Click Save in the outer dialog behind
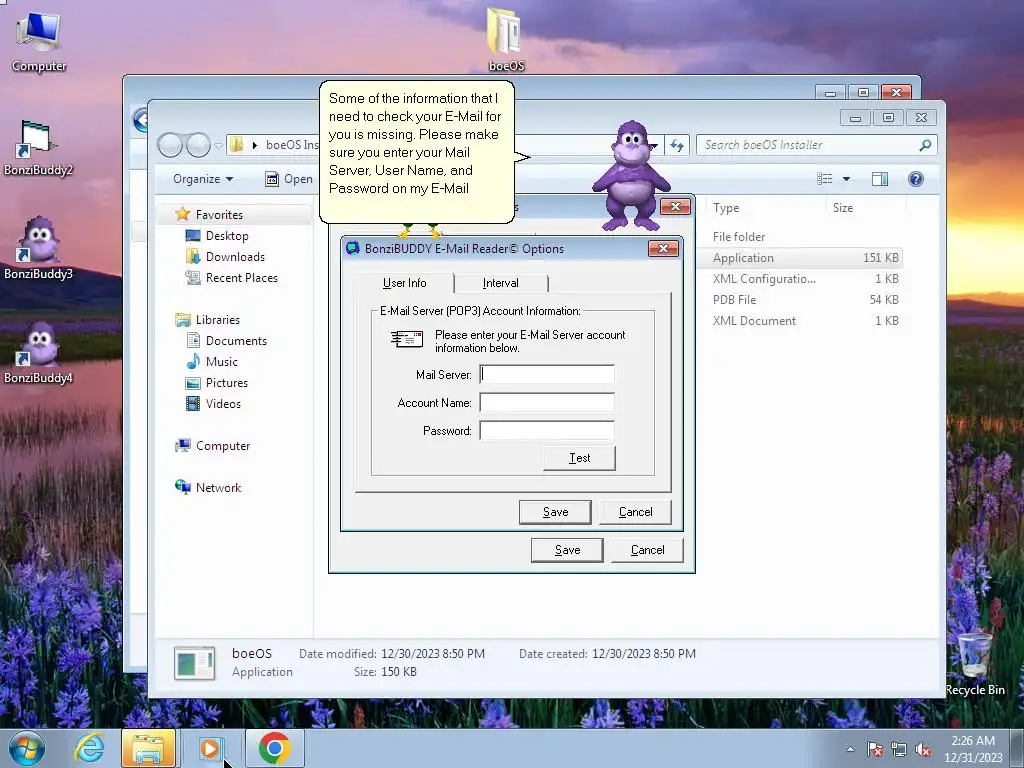 (567, 550)
